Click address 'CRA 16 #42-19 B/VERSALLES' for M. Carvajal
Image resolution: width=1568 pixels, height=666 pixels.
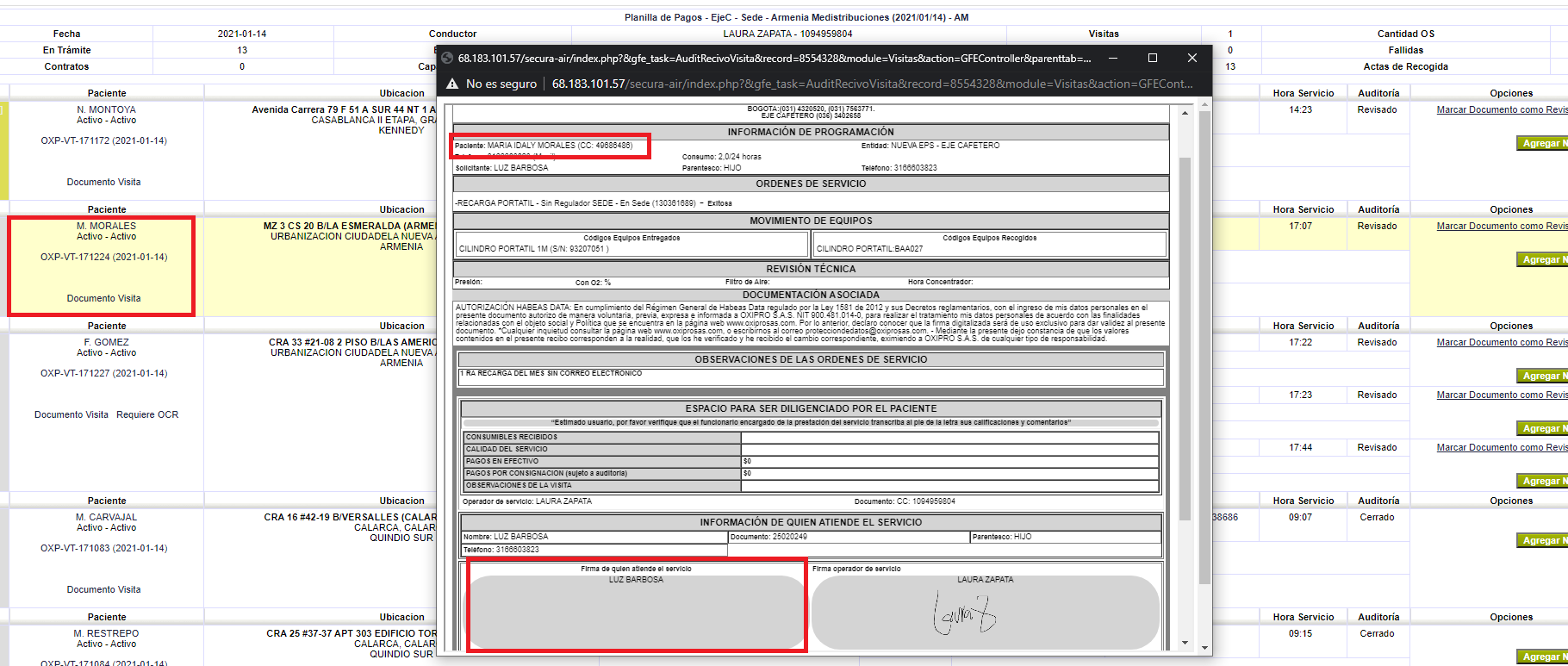point(350,517)
